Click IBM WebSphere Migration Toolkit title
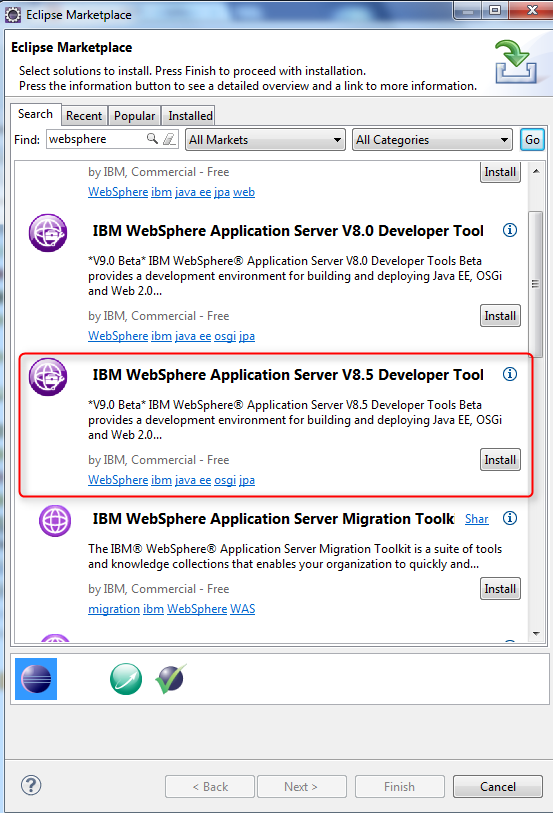The height and width of the screenshot is (813, 553). tap(274, 519)
